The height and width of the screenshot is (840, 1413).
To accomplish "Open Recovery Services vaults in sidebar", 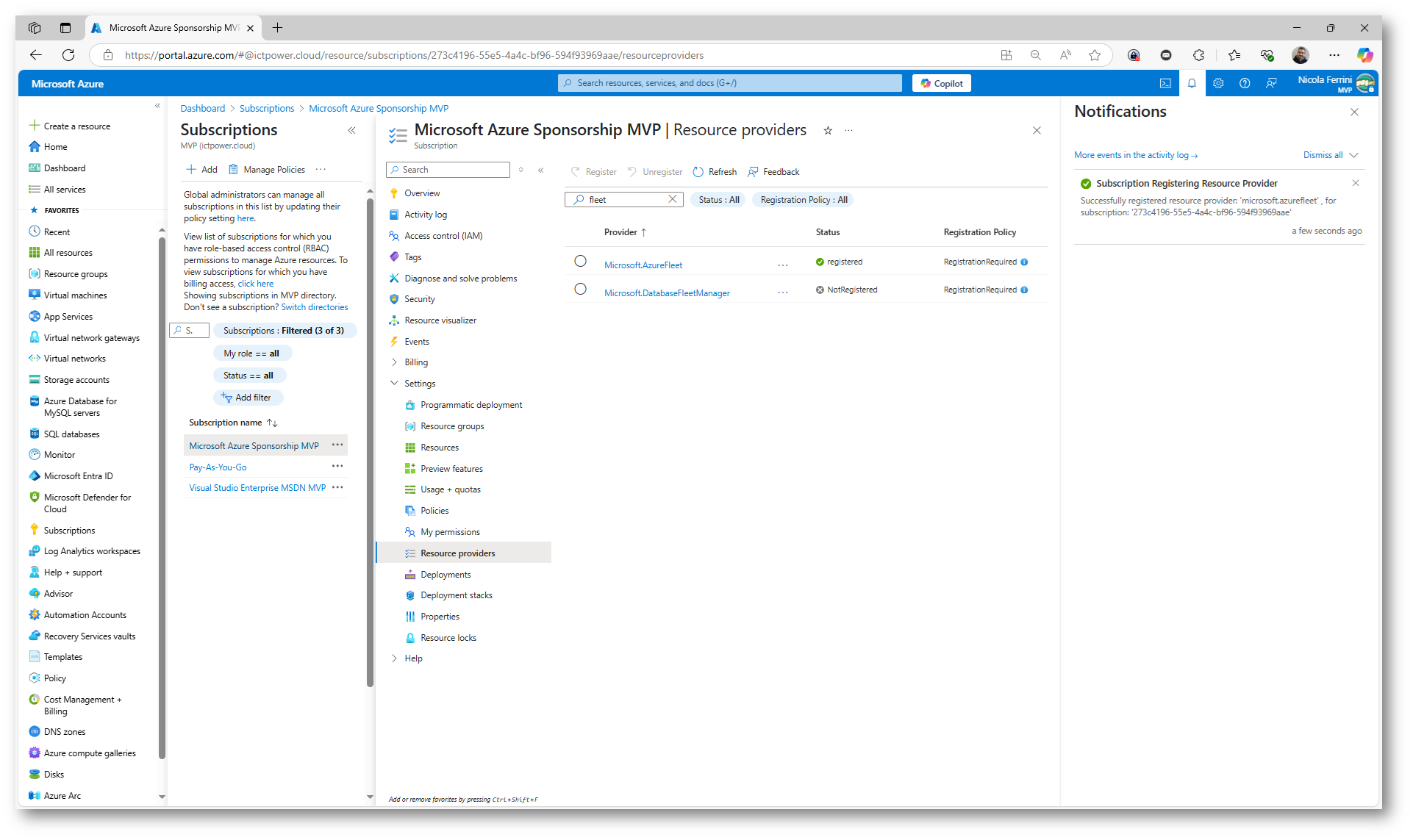I will [90, 636].
